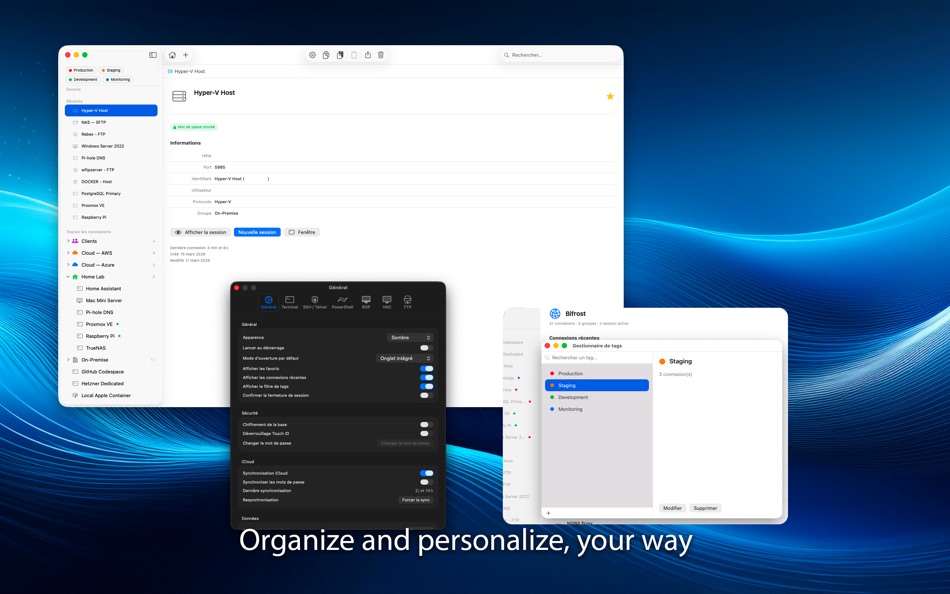Image resolution: width=950 pixels, height=594 pixels.
Task: Click the Hyper-V Host server icon
Action: pos(179,96)
